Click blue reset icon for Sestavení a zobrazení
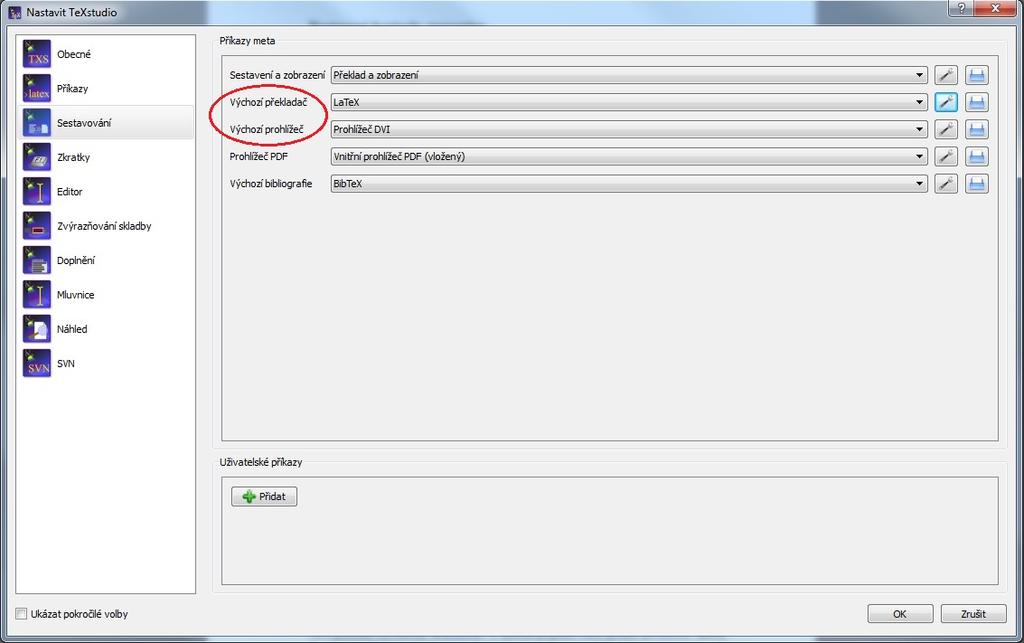Screen dimensions: 1024x643 [977, 75]
